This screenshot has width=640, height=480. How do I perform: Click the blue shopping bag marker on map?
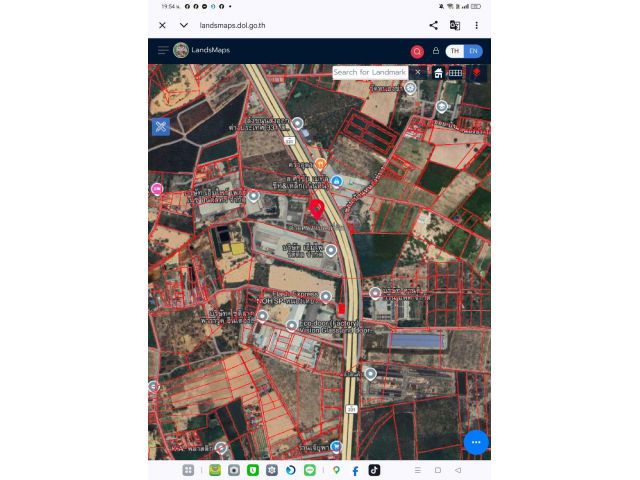[x=336, y=181]
